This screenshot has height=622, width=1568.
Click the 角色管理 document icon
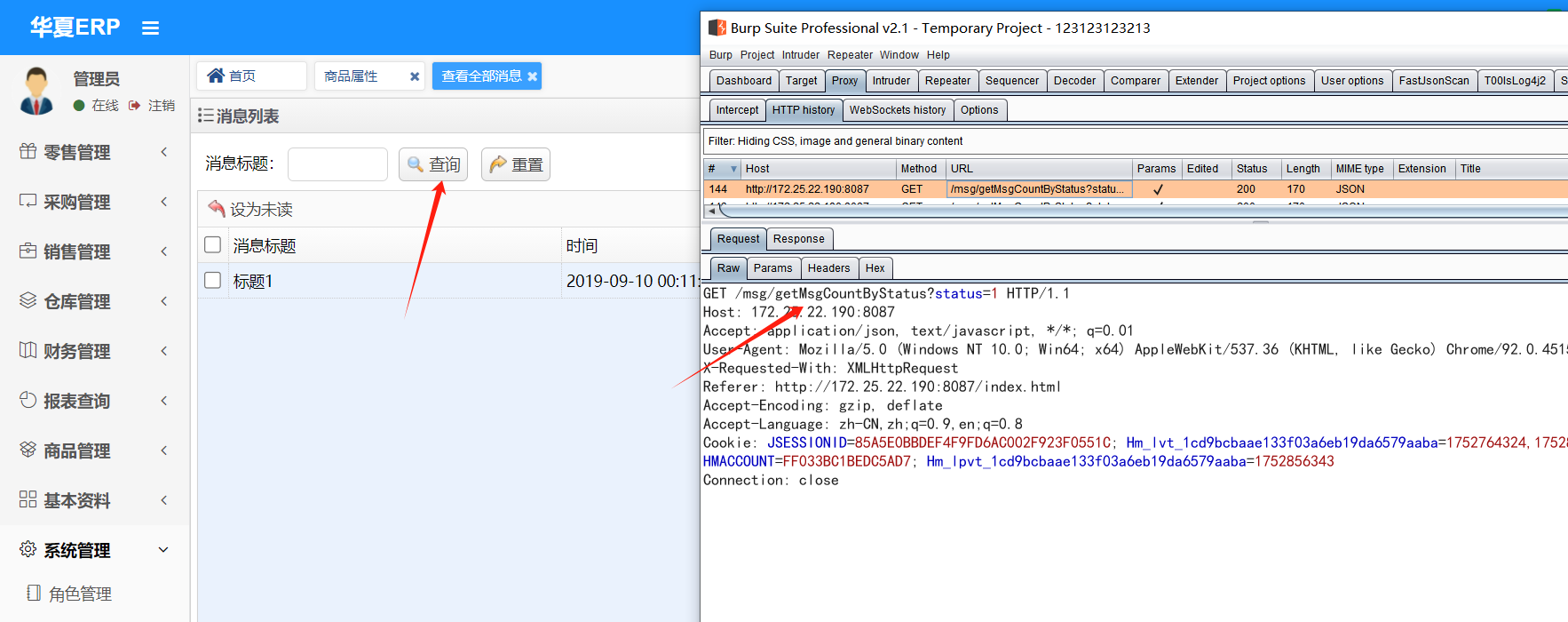[x=34, y=594]
